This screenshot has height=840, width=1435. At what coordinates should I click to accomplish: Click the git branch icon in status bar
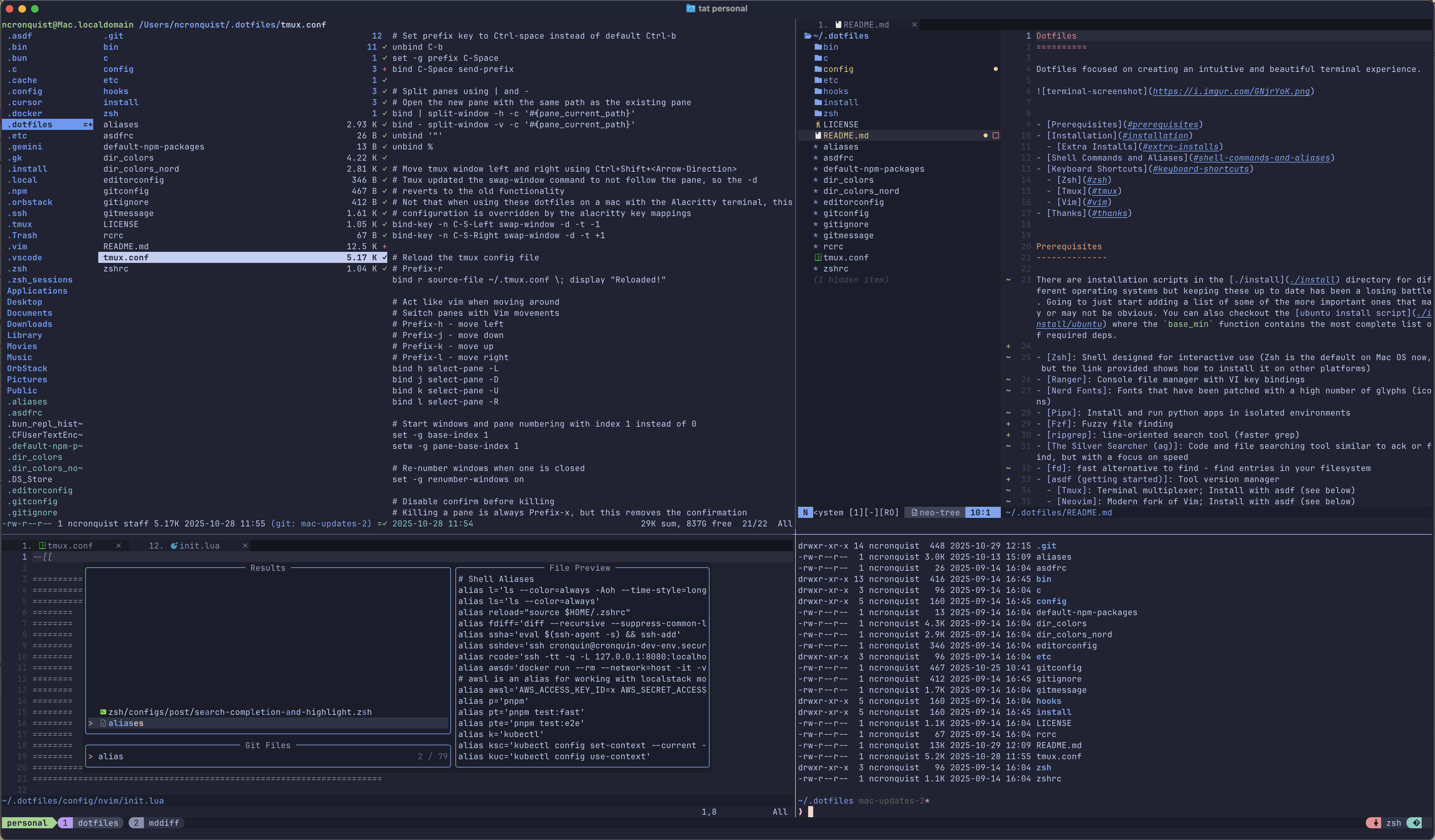coord(1417,823)
